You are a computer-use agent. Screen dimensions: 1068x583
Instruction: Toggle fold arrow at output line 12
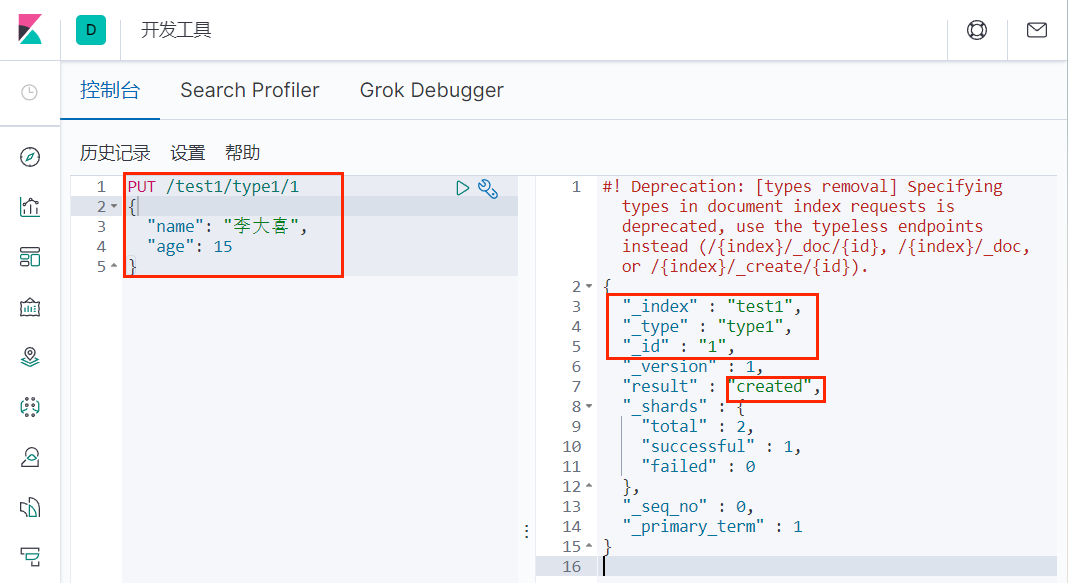pyautogui.click(x=589, y=486)
